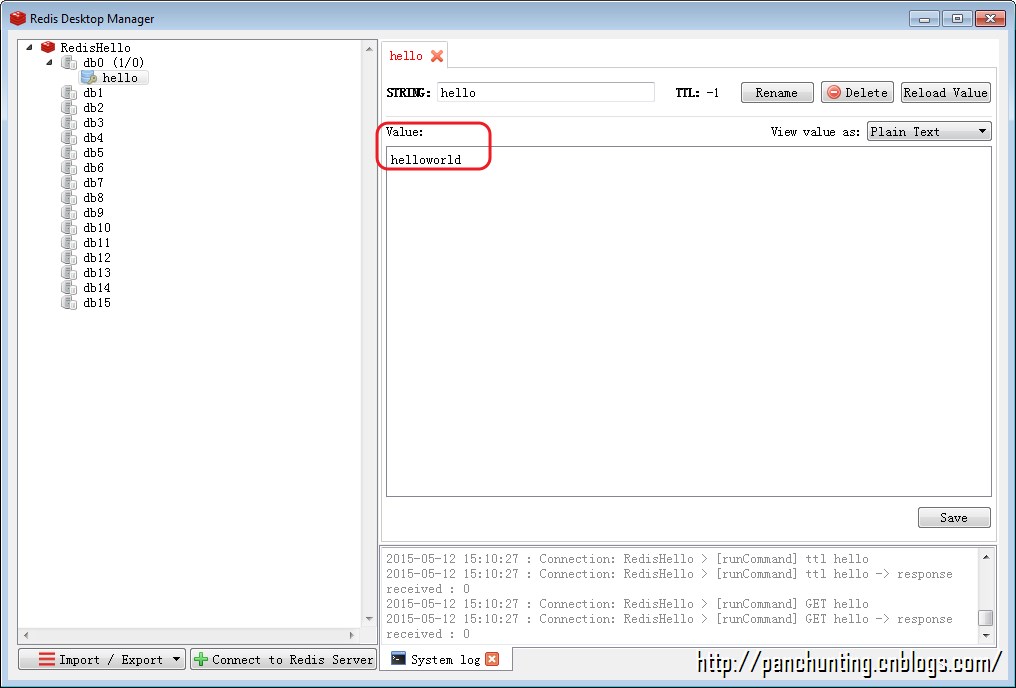Click the RedisHello connection cube icon
The image size is (1016, 688).
coord(48,47)
